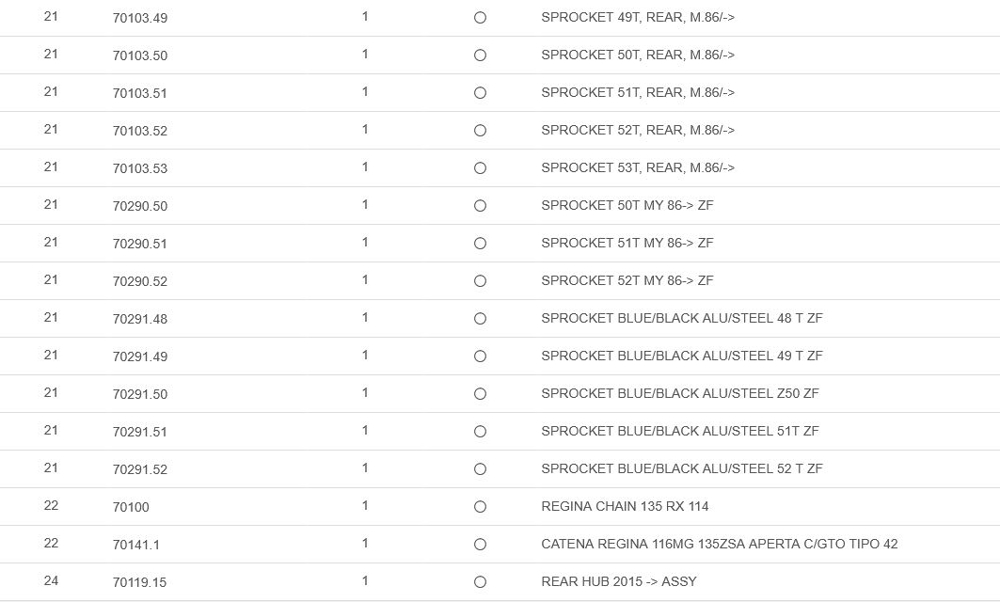Choose radio button for part 70290.51

(480, 243)
